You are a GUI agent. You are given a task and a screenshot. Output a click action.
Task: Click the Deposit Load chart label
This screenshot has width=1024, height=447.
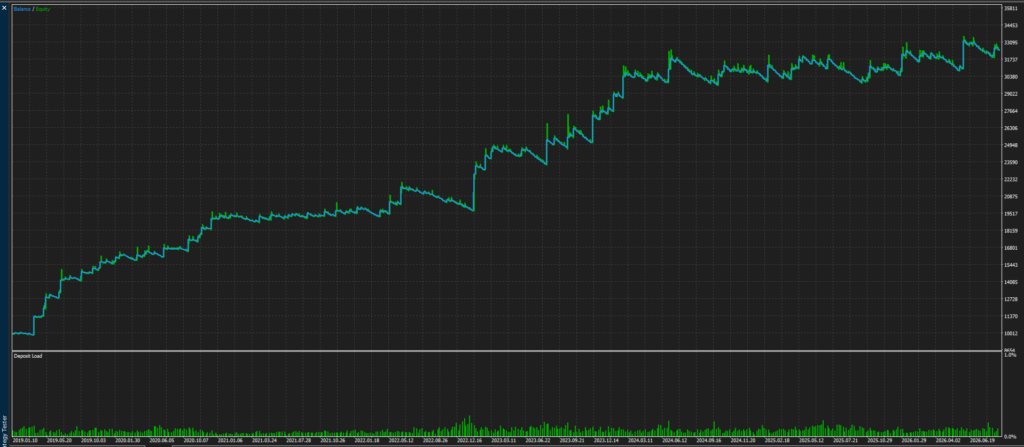[x=28, y=356]
